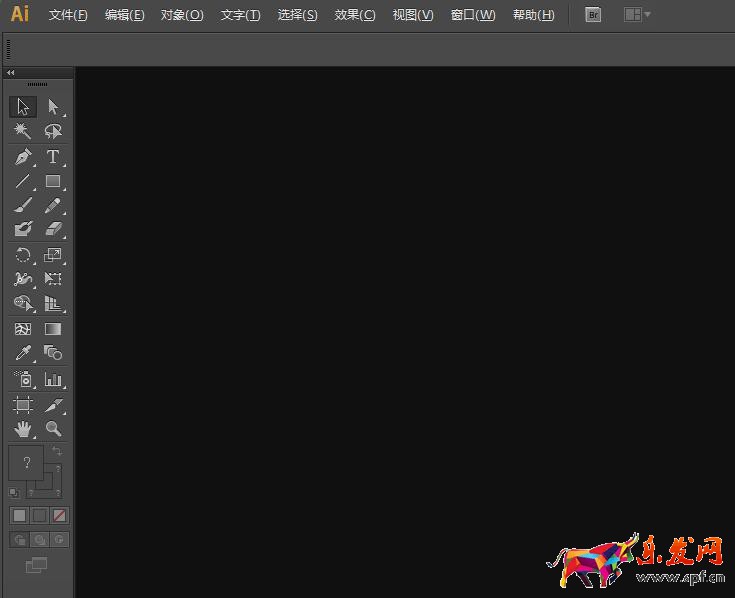The image size is (735, 598).
Task: Select the Zoom magnifier tool
Action: (x=53, y=429)
